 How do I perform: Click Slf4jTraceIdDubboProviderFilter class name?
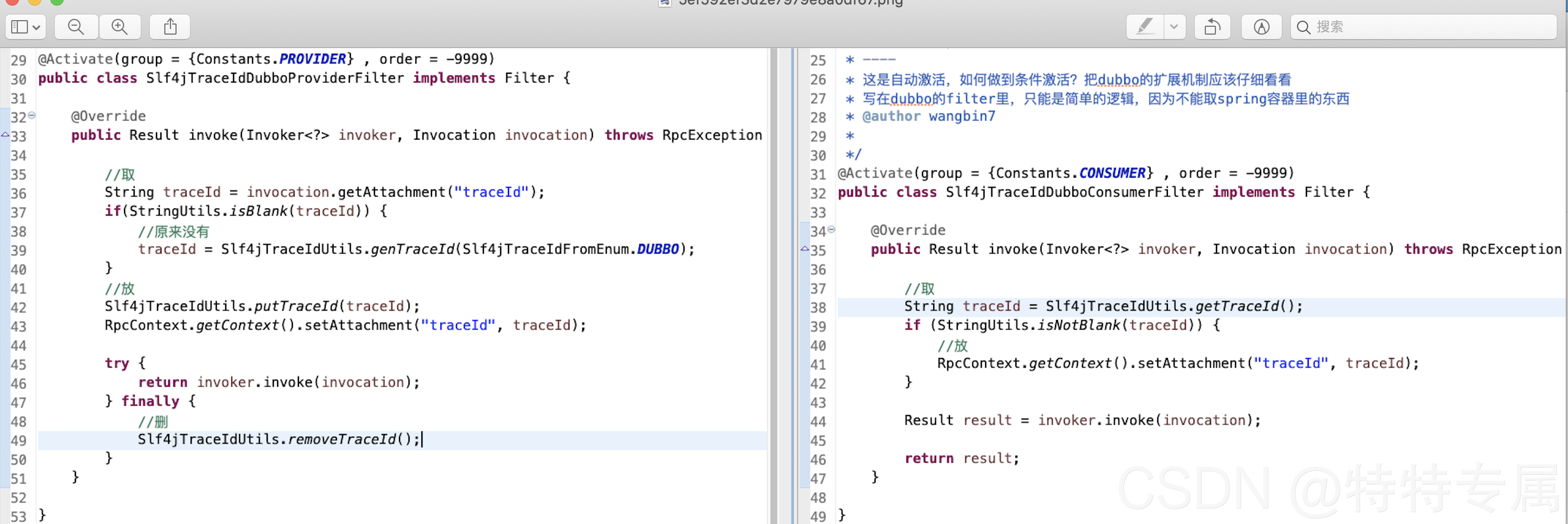tap(274, 78)
